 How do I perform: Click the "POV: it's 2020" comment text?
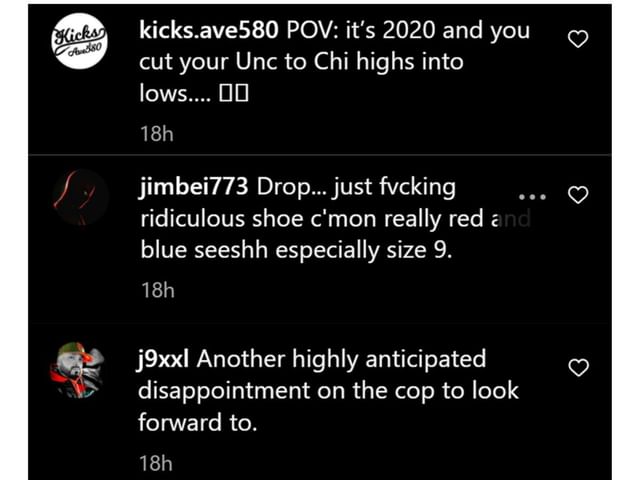coord(362,30)
